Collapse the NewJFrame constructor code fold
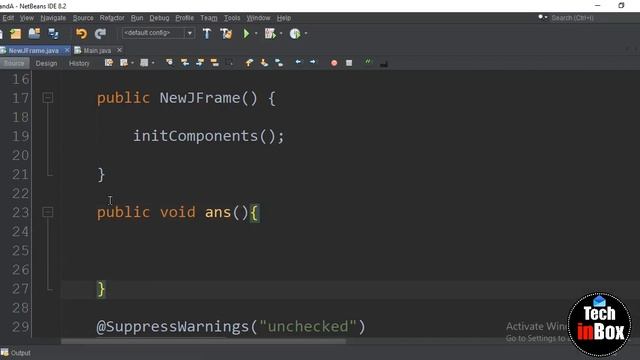This screenshot has width=640, height=360. [48, 98]
